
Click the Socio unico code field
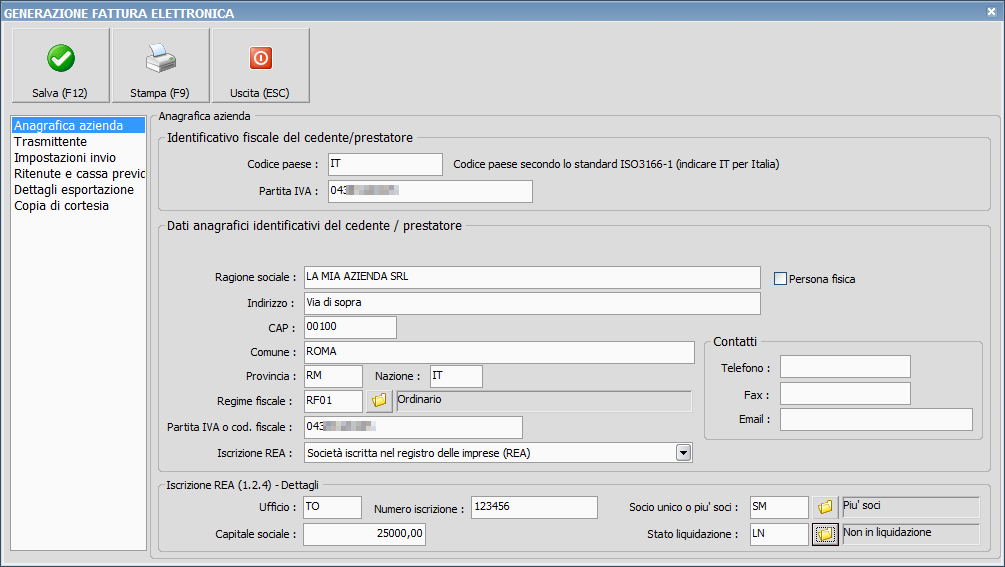[779, 507]
